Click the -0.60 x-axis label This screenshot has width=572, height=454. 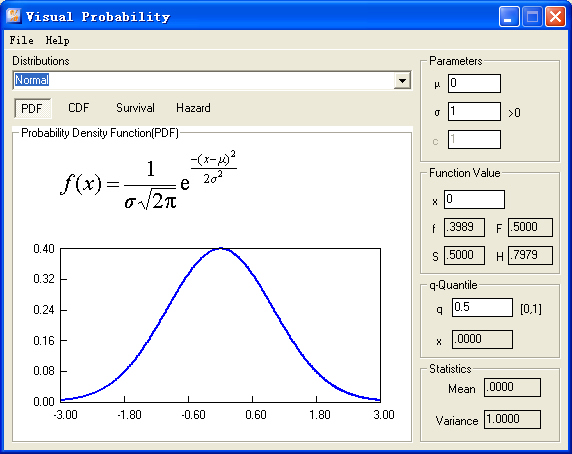pyautogui.click(x=193, y=415)
